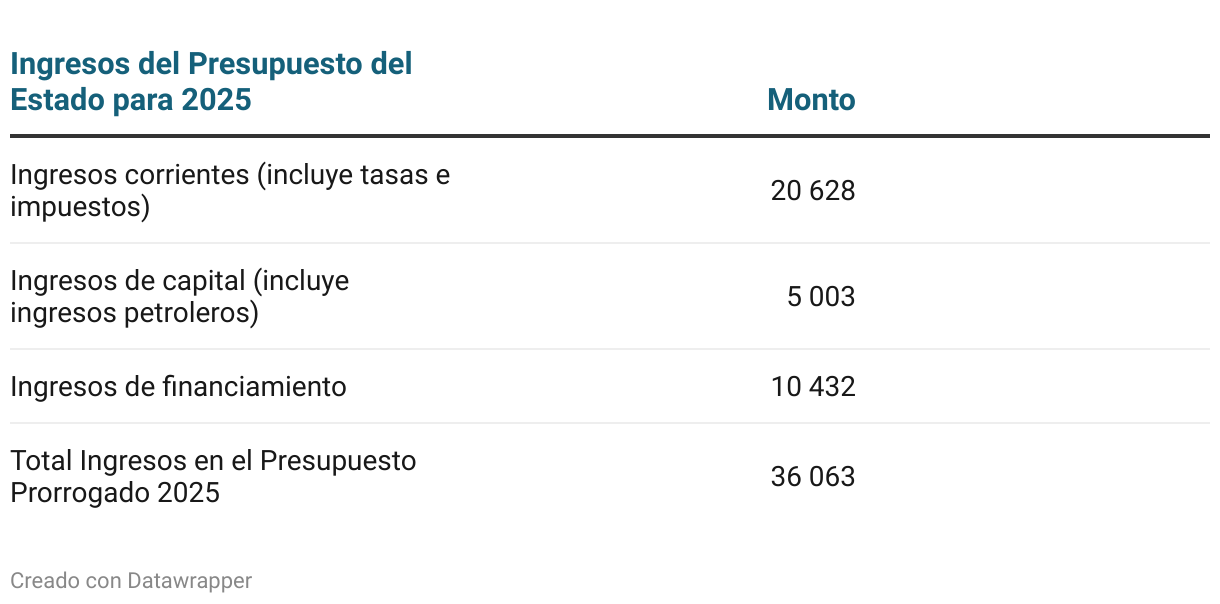Click the amount 20 628

coord(813,190)
